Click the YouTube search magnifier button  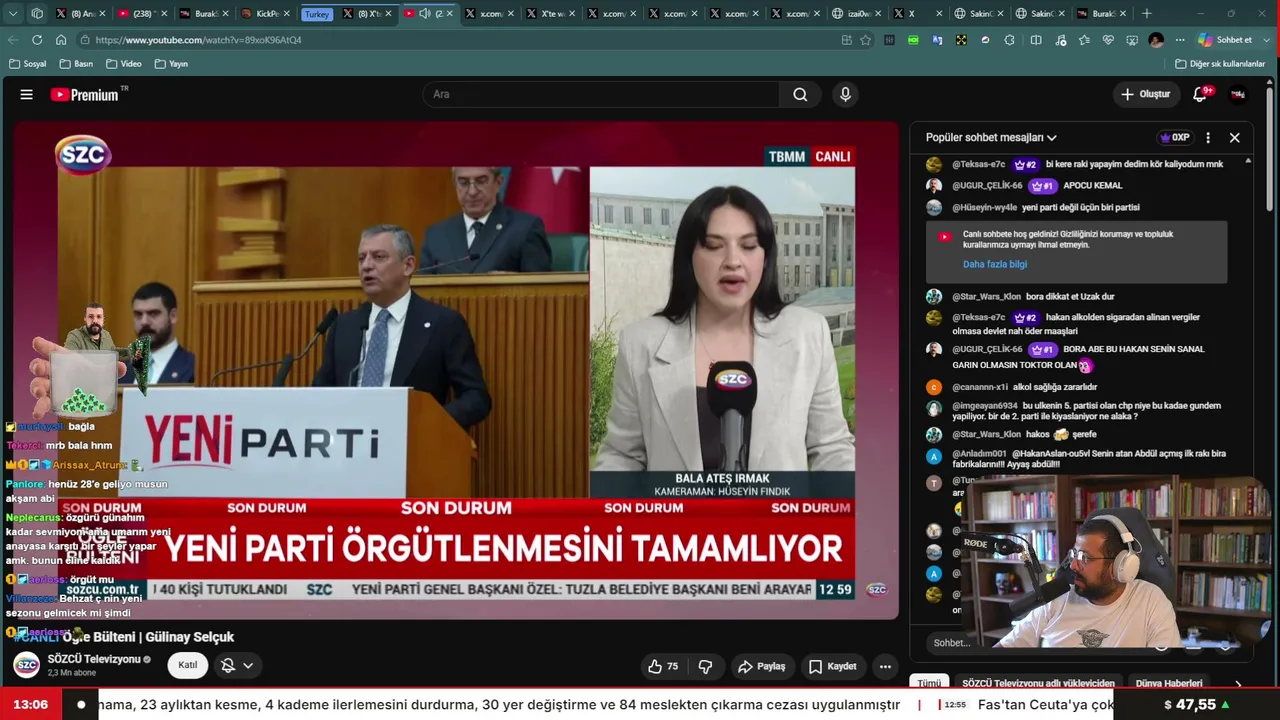pyautogui.click(x=800, y=94)
